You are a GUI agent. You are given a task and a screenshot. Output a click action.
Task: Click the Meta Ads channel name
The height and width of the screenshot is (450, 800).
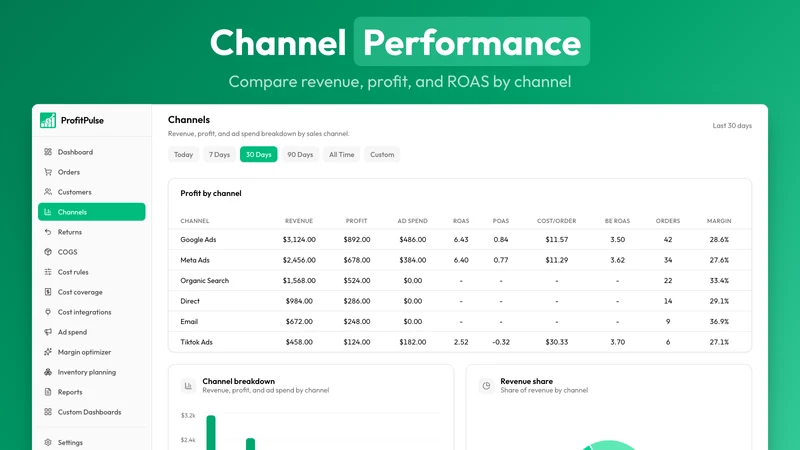point(195,260)
